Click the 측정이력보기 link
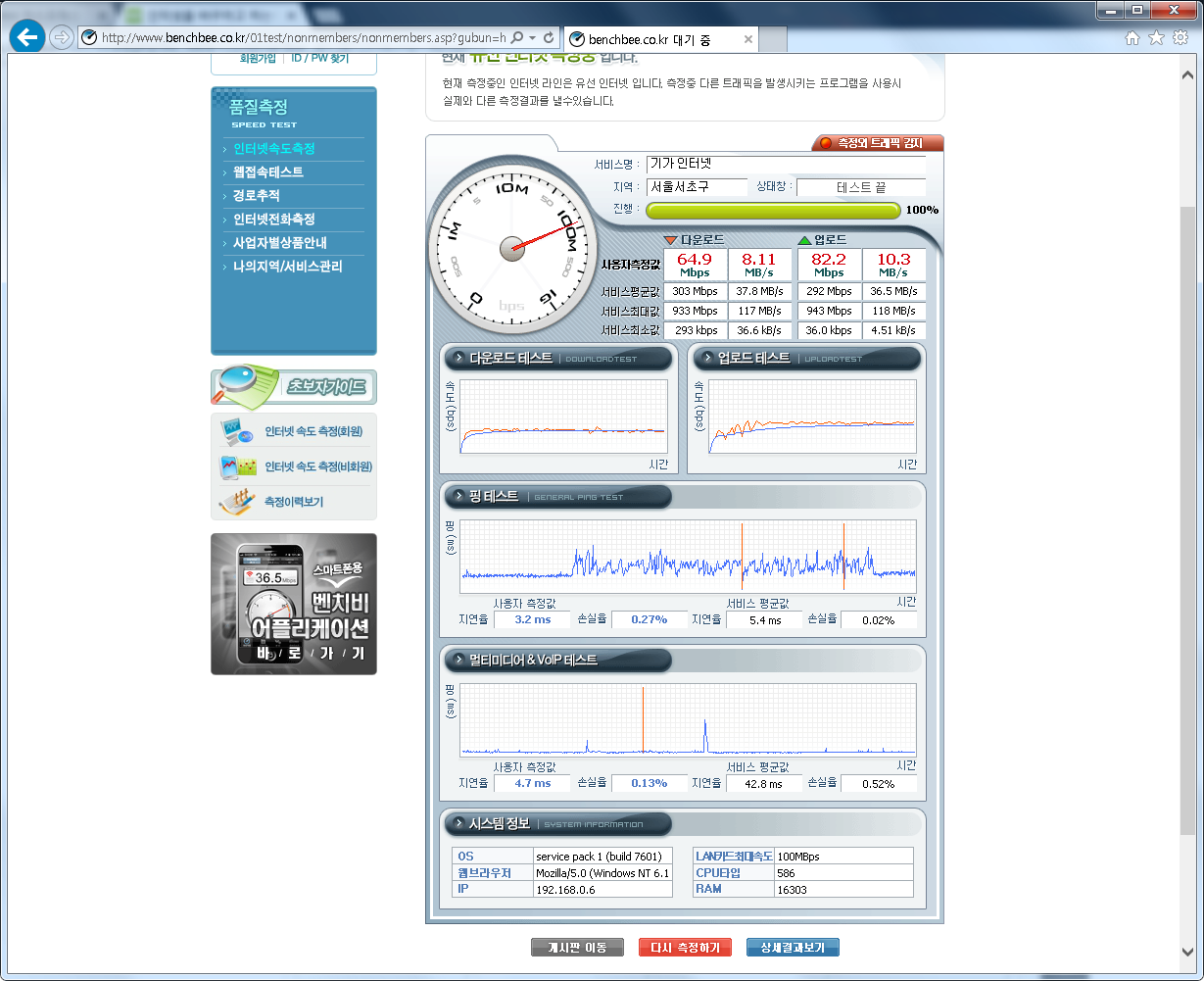Image resolution: width=1204 pixels, height=981 pixels. tap(293, 502)
